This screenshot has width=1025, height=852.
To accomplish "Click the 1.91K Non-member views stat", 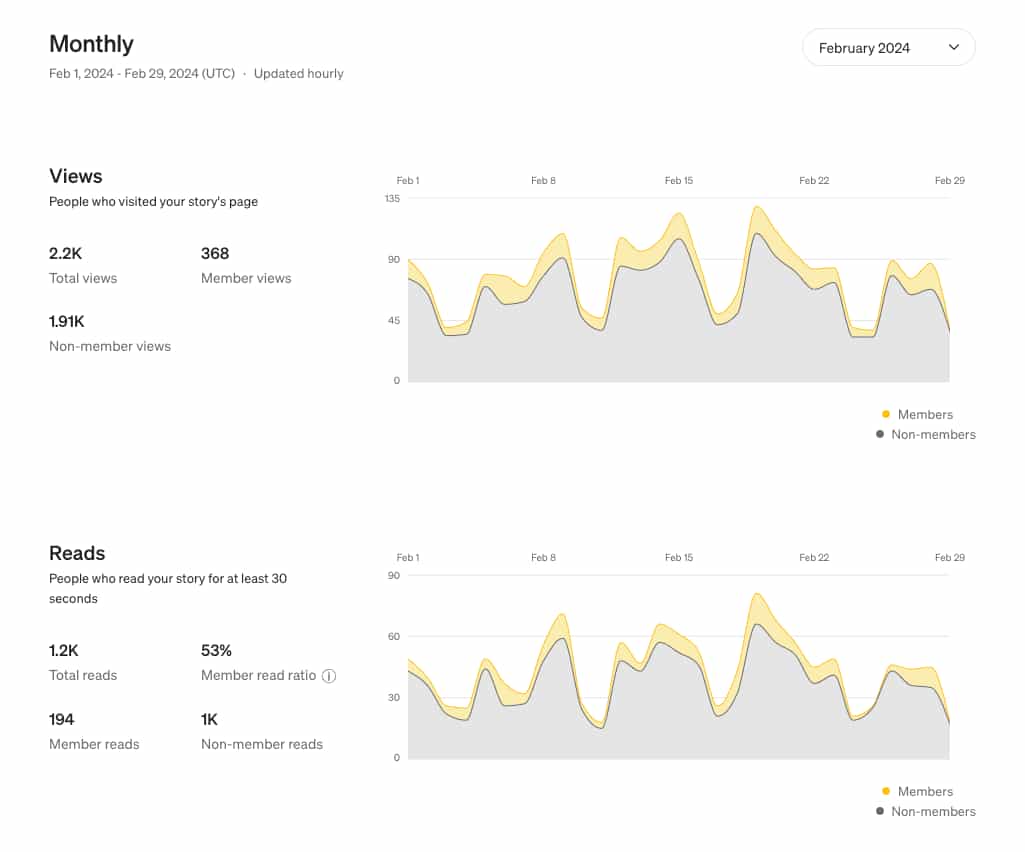I will (x=67, y=322).
